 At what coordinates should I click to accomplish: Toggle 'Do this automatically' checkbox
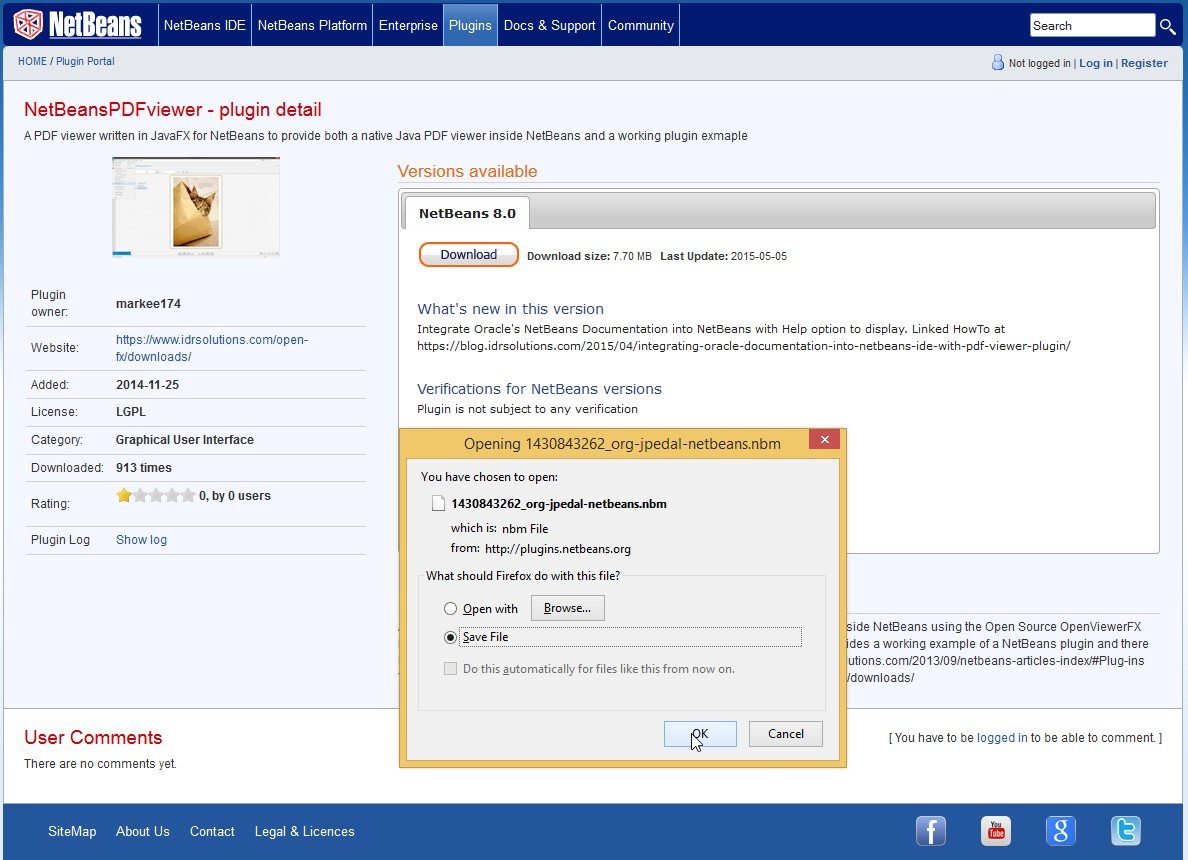451,669
